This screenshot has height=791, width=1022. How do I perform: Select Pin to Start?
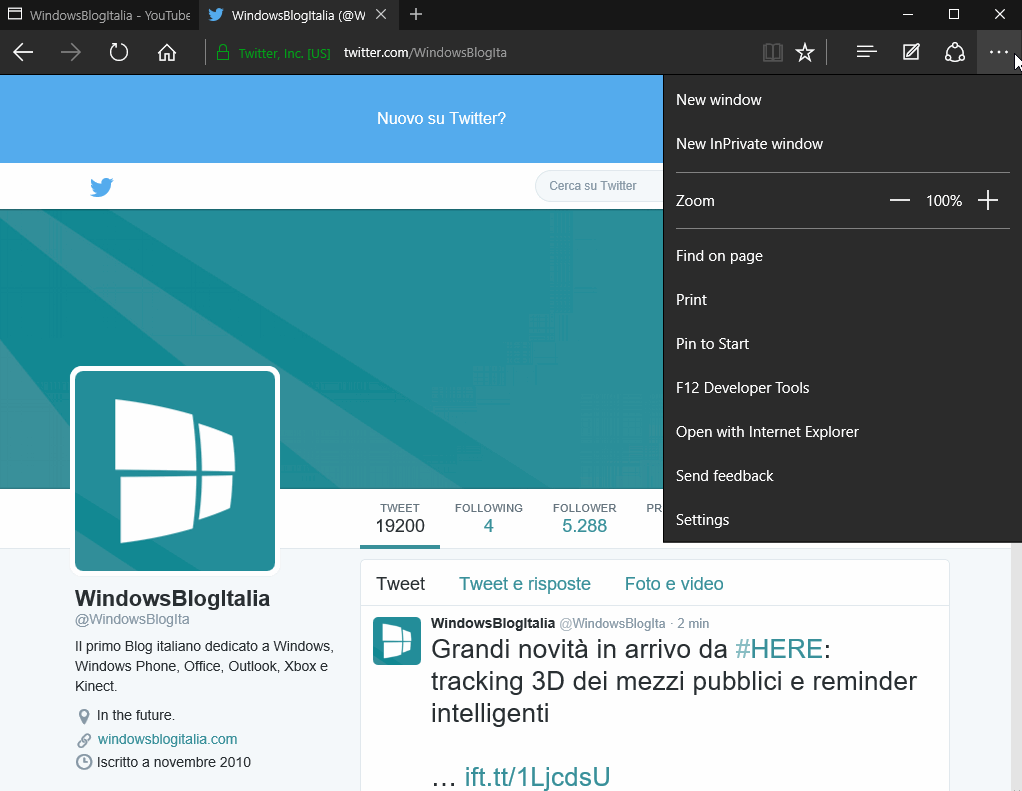(x=842, y=343)
